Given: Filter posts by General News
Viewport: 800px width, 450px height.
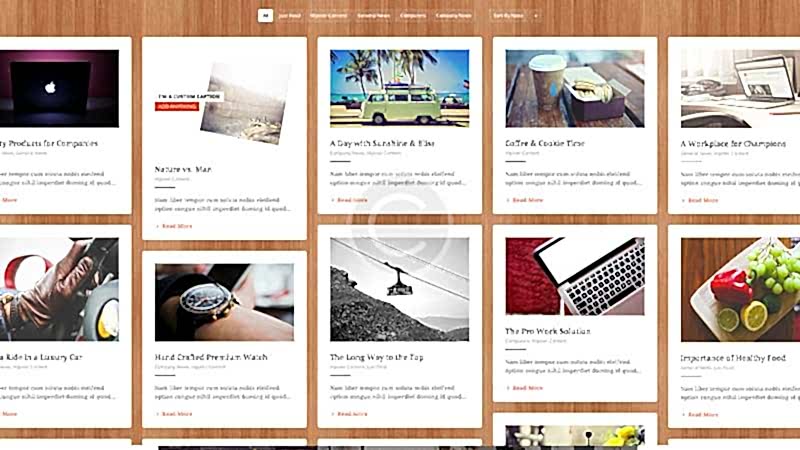Looking at the screenshot, I should pyautogui.click(x=373, y=16).
